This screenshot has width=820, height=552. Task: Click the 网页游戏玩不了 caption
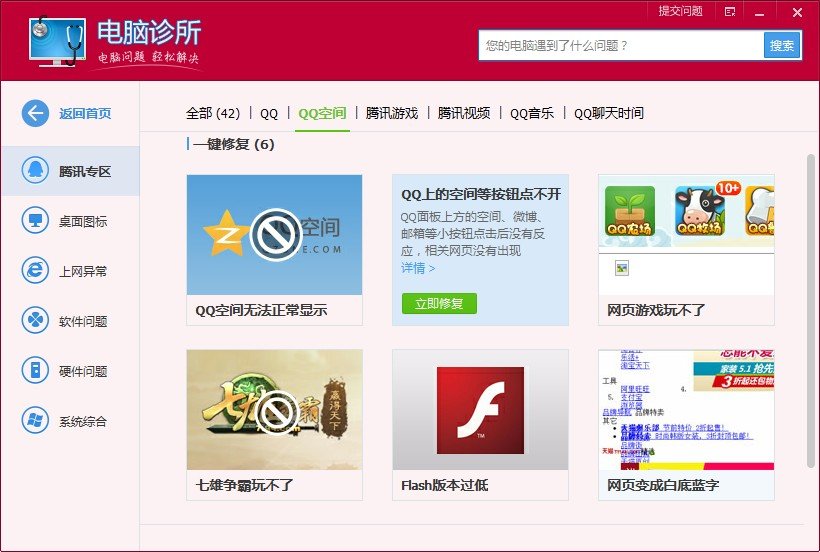coord(656,310)
